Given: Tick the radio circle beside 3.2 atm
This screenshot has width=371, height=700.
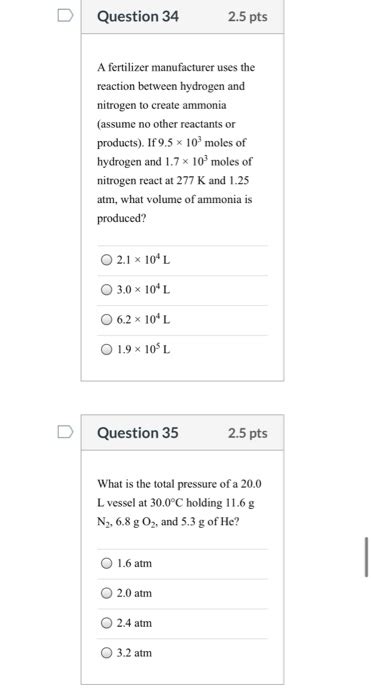Looking at the screenshot, I should [x=106, y=653].
